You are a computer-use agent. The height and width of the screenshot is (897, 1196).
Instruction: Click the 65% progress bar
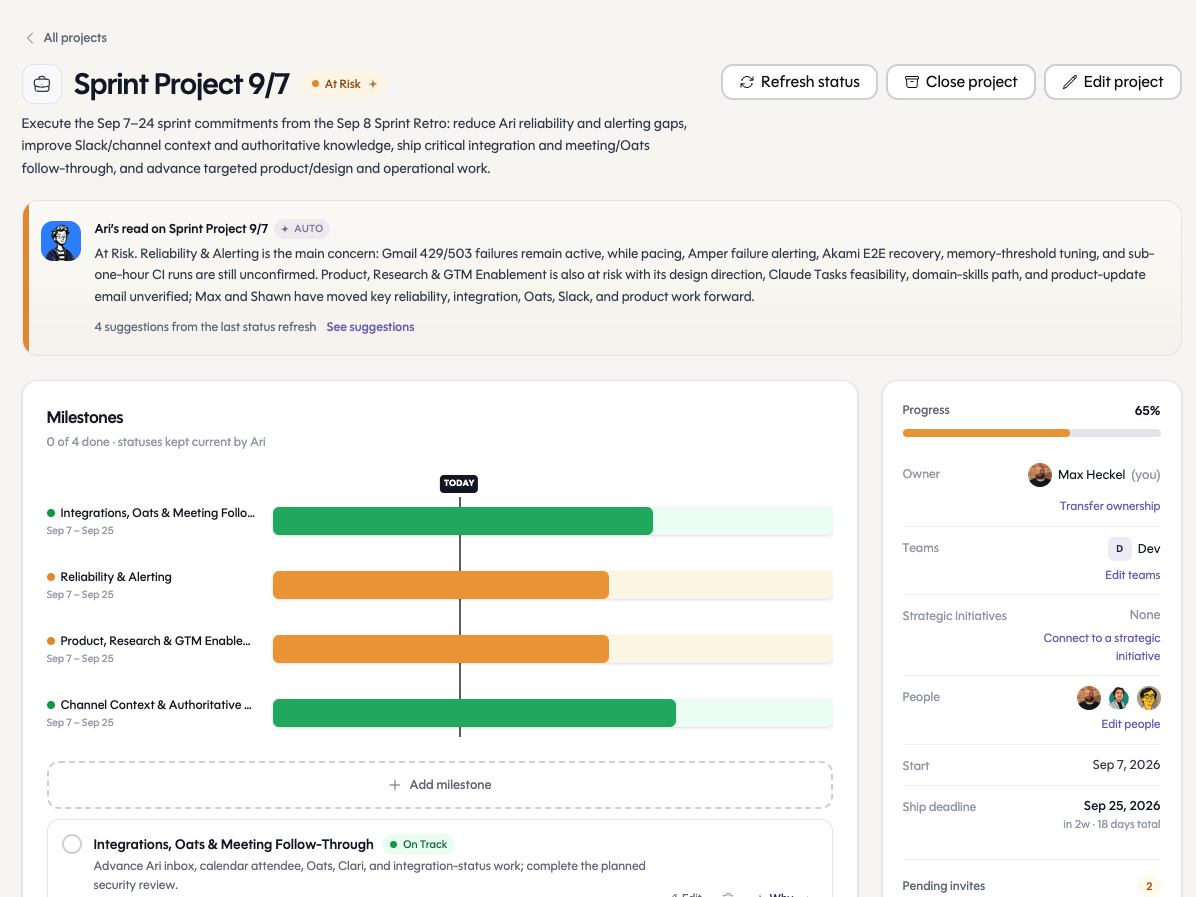click(x=1031, y=433)
